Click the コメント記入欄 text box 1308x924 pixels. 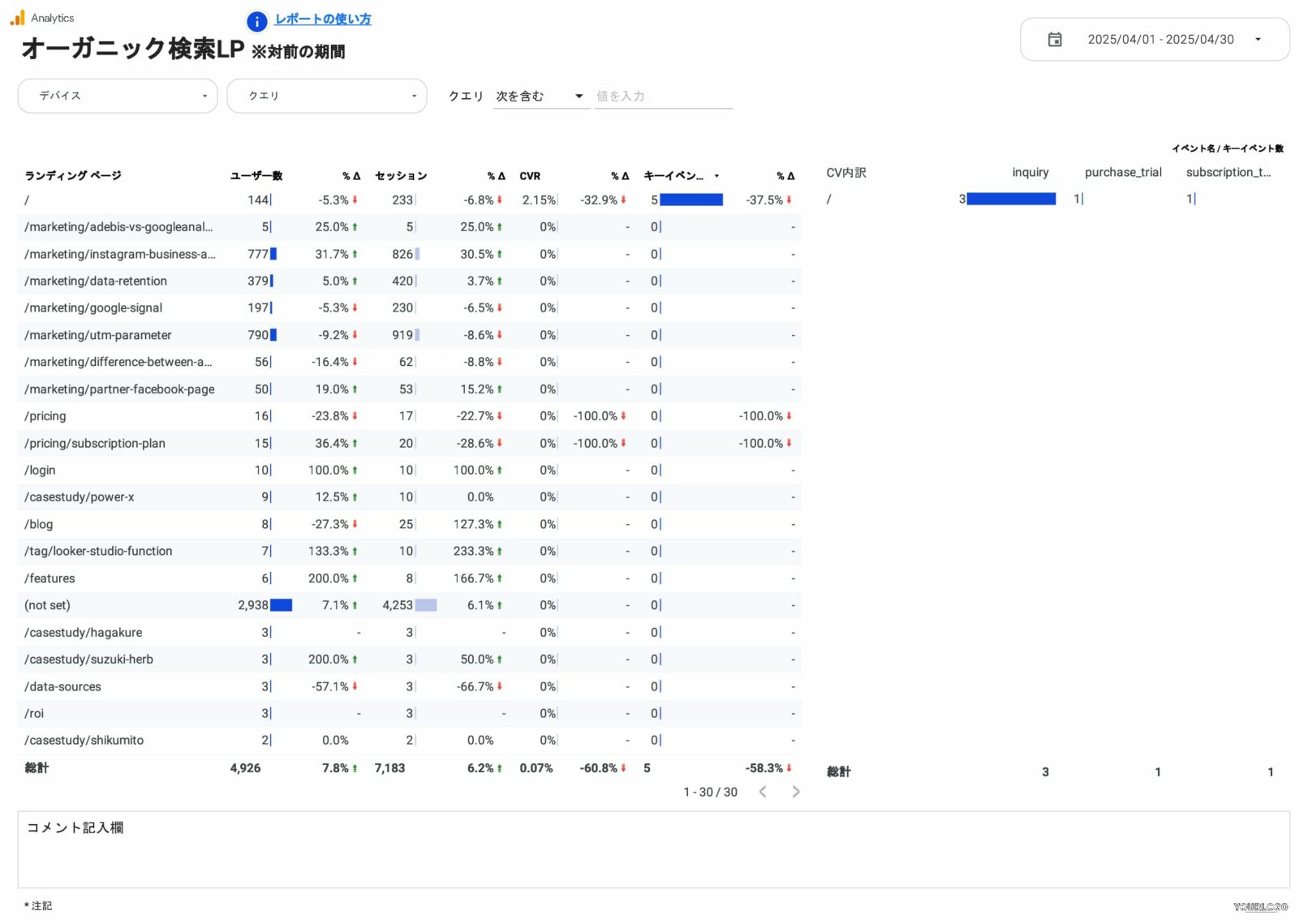point(653,849)
